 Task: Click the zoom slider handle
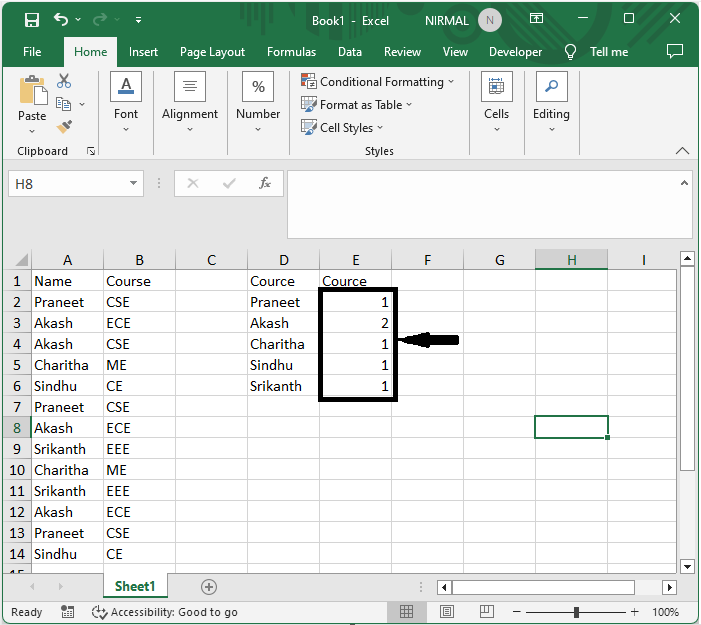[576, 612]
